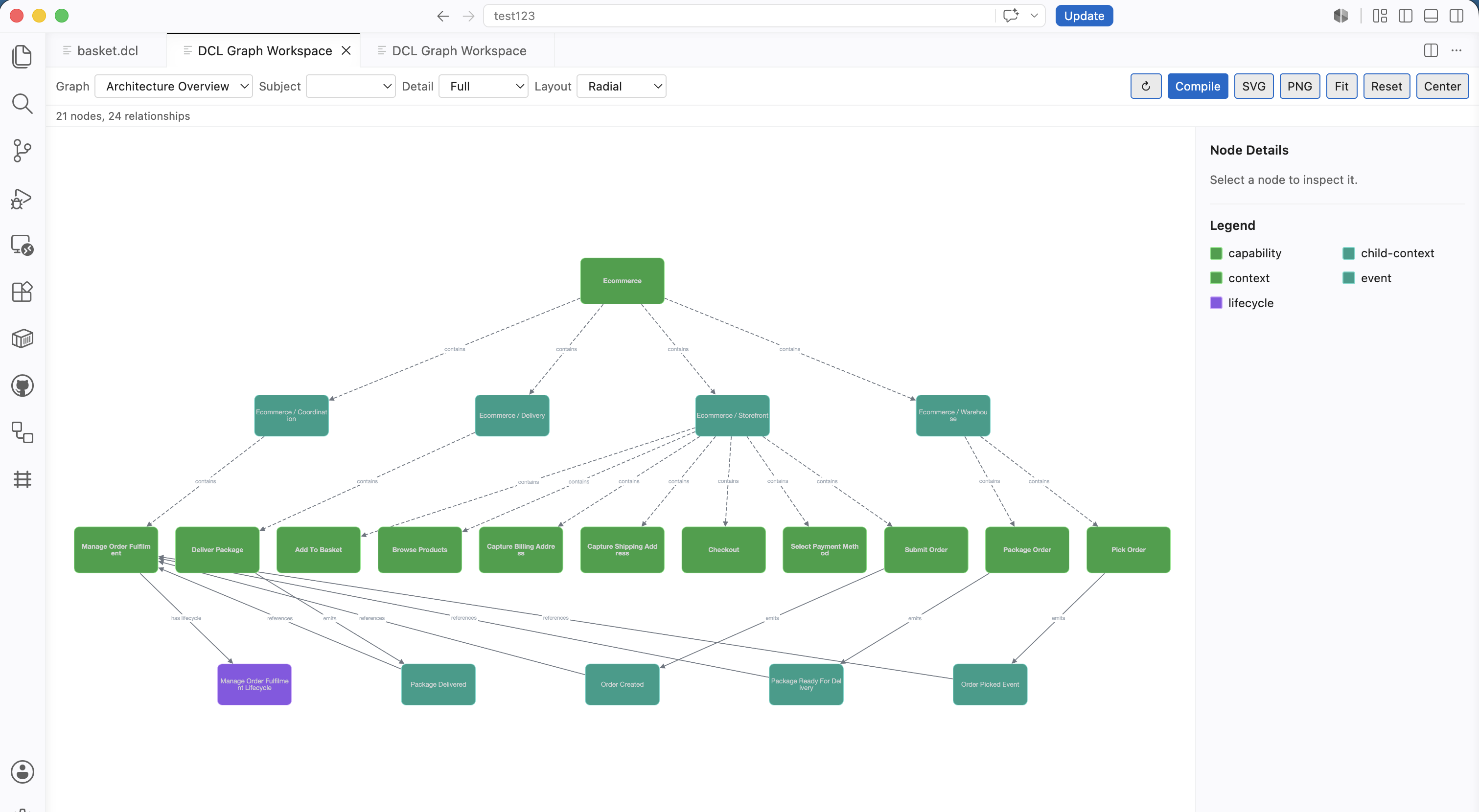
Task: Open the Explorer files icon
Action: [x=22, y=56]
